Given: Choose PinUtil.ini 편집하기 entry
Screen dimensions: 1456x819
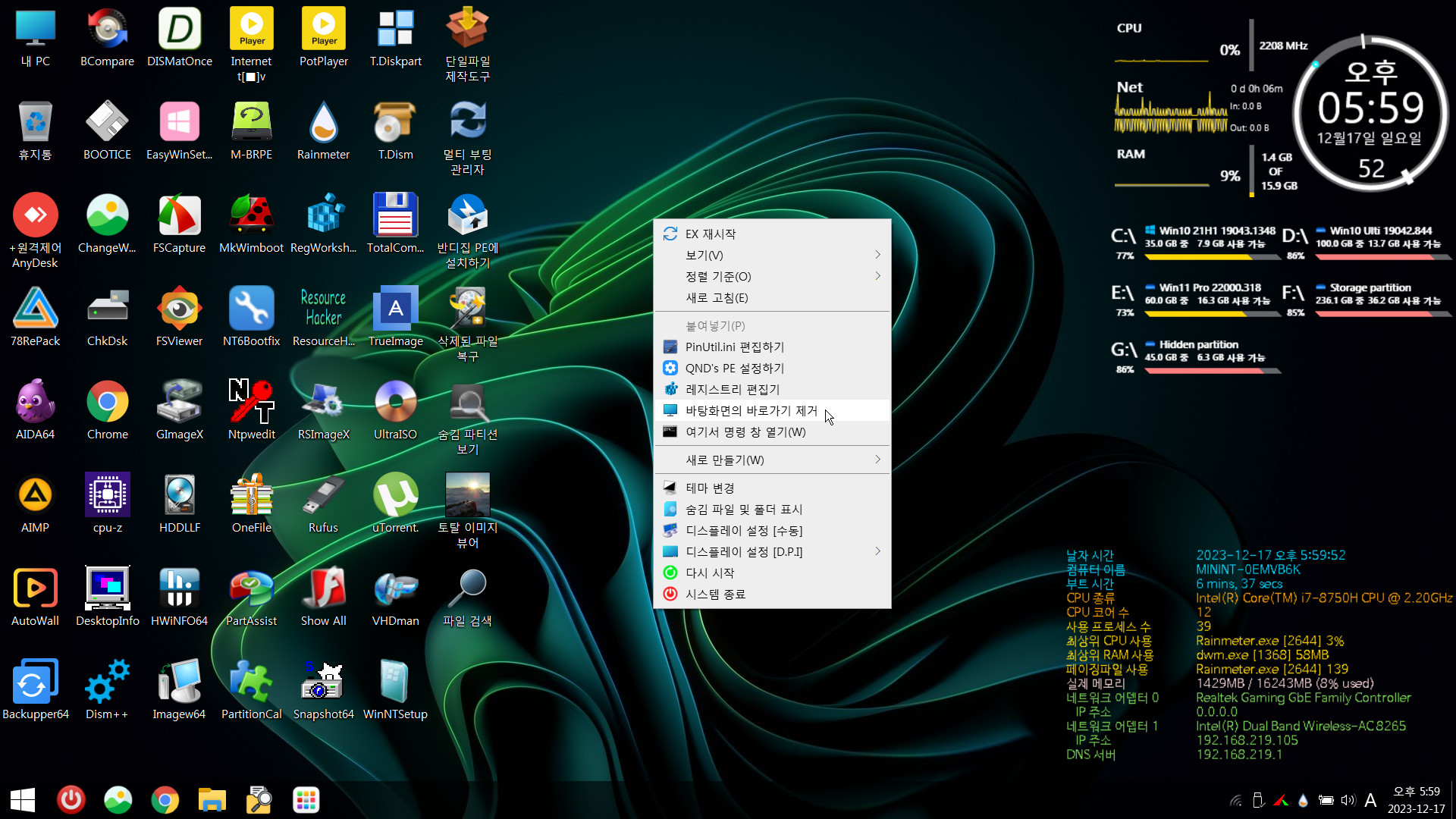Looking at the screenshot, I should click(x=772, y=347).
